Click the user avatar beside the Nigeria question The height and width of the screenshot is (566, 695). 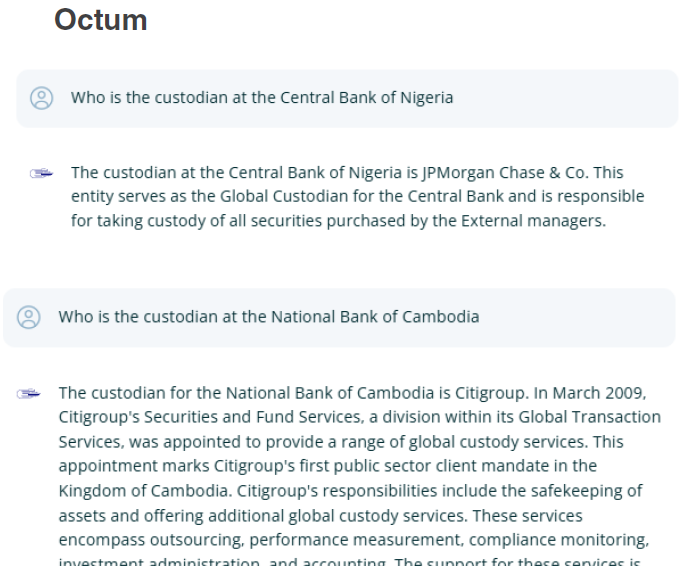tap(42, 98)
